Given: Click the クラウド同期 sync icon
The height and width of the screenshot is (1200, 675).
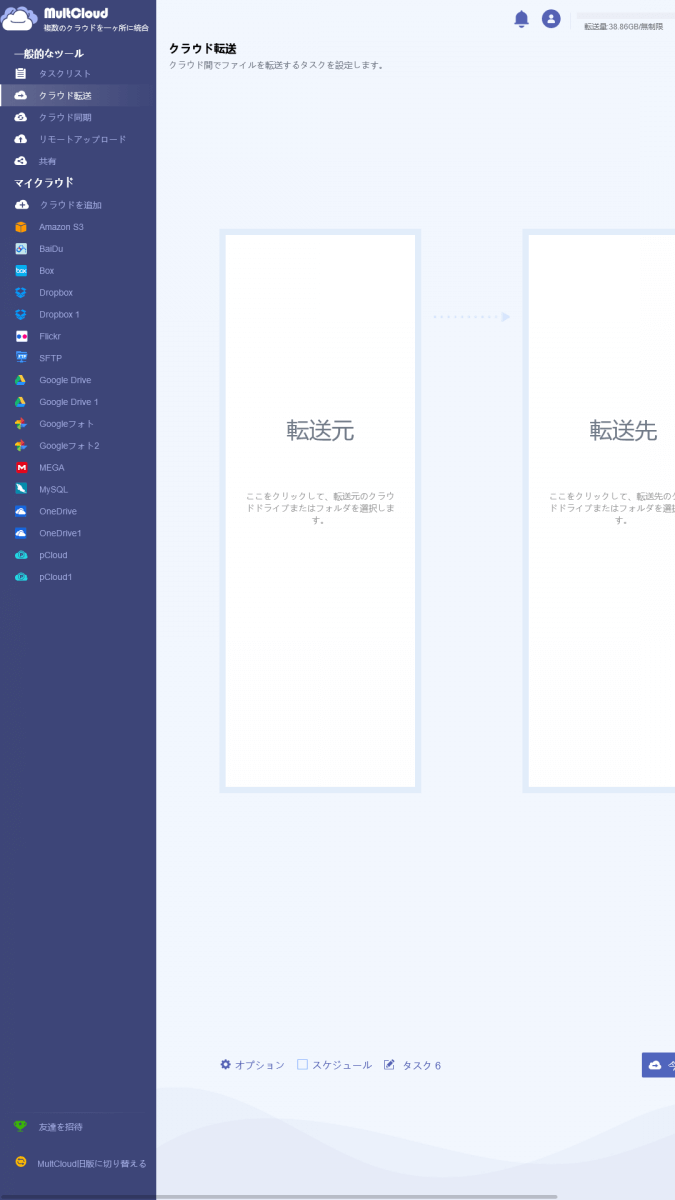Looking at the screenshot, I should [x=20, y=118].
